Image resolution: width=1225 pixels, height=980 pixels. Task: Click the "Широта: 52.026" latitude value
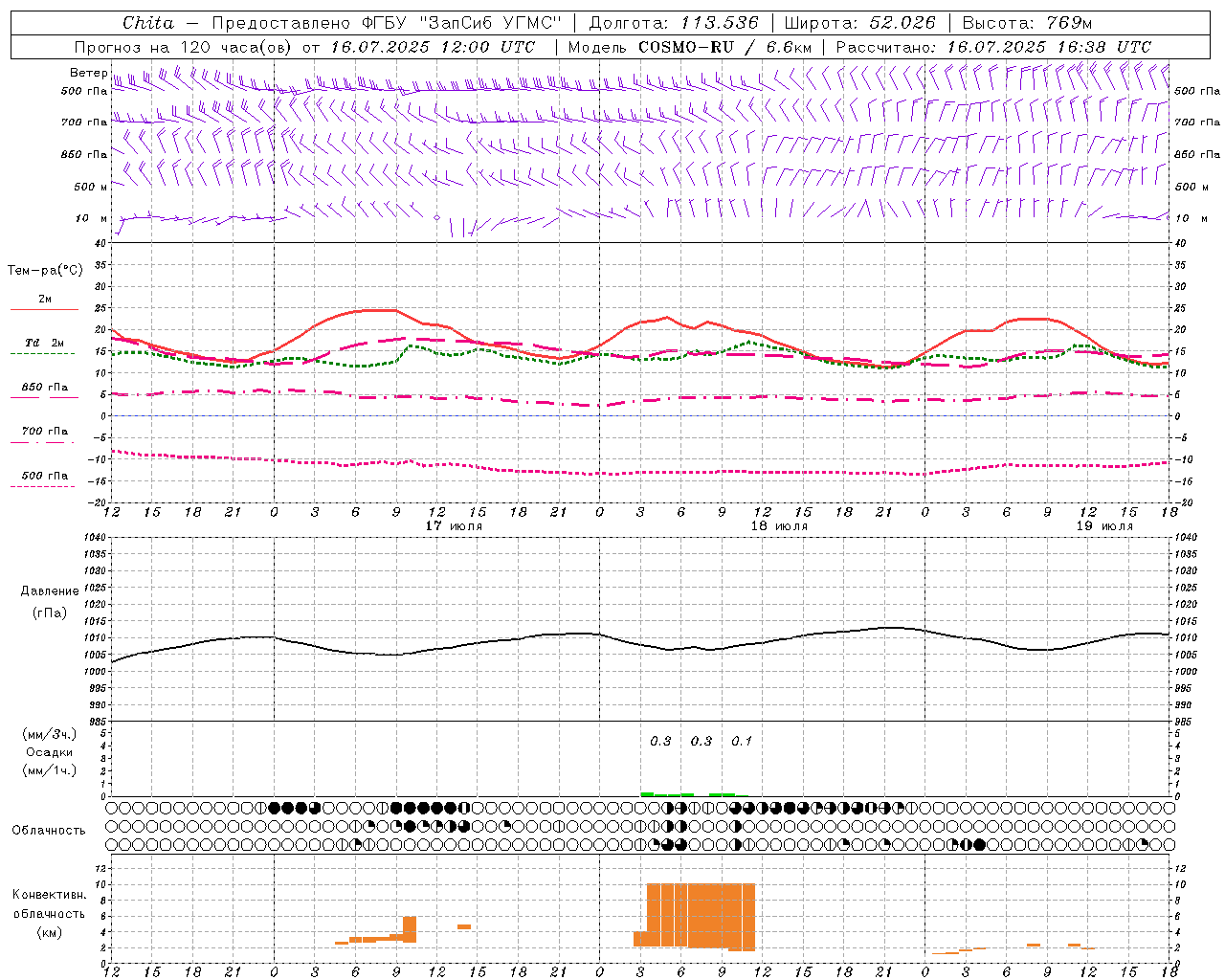coord(860,23)
